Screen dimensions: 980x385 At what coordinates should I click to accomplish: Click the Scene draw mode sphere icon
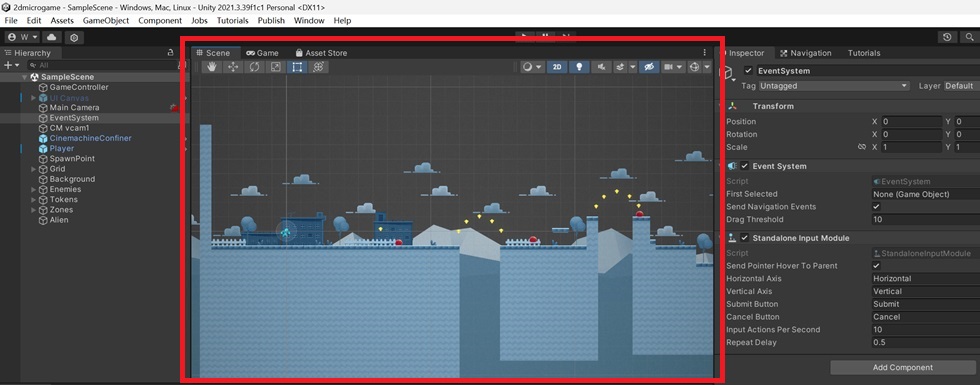pos(528,67)
